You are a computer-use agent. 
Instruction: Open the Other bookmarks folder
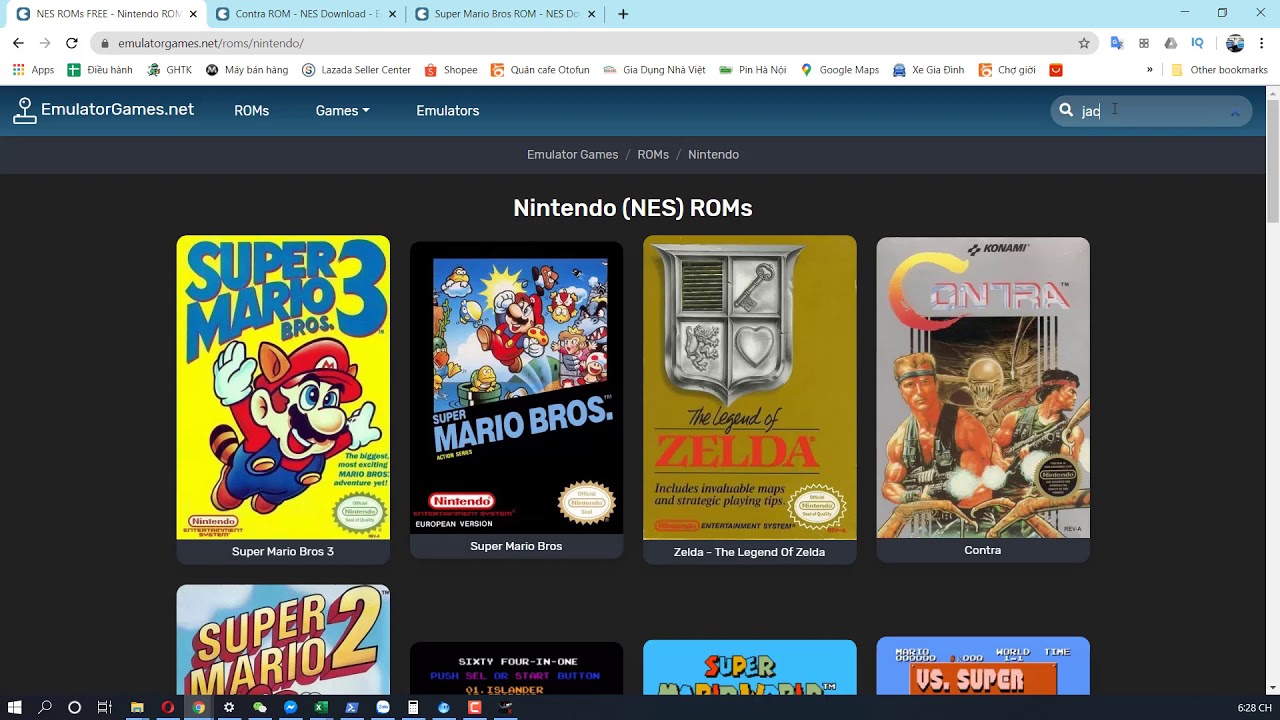click(1219, 70)
